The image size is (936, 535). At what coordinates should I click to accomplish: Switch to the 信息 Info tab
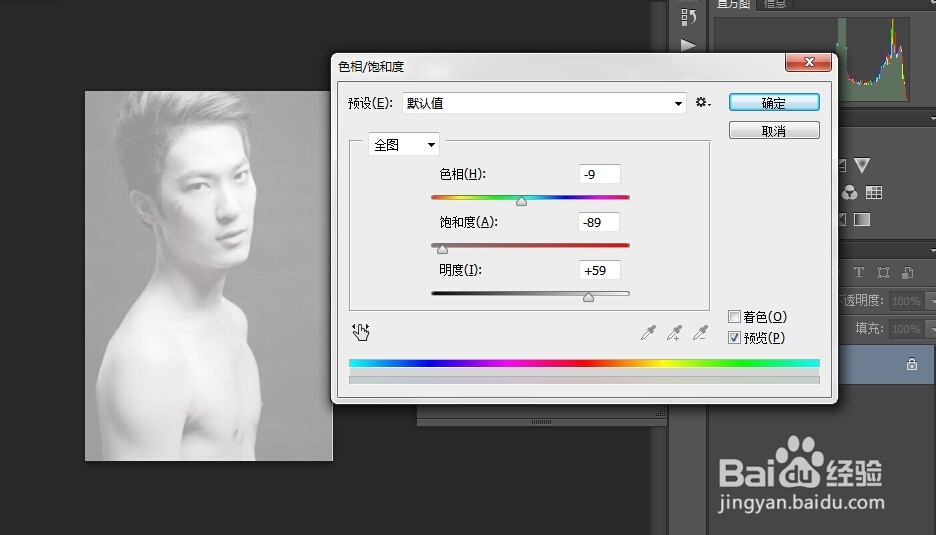pyautogui.click(x=775, y=4)
